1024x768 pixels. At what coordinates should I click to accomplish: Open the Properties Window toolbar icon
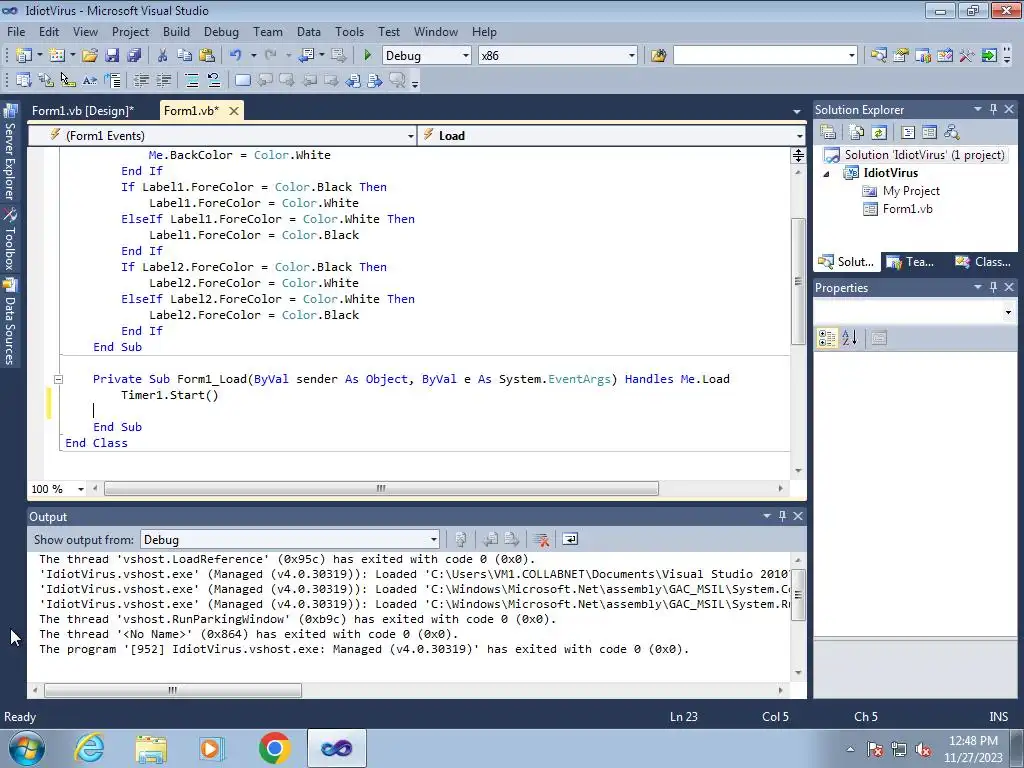pos(901,56)
